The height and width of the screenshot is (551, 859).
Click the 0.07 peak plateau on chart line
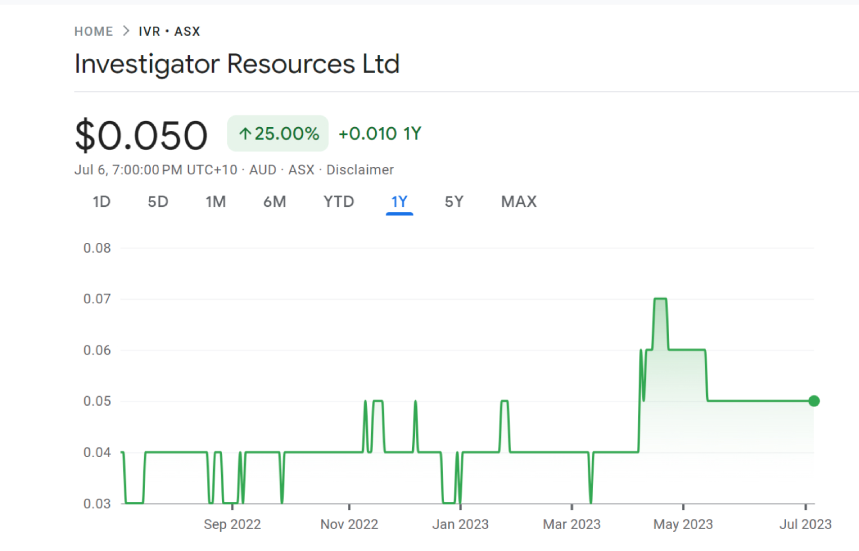pyautogui.click(x=660, y=299)
